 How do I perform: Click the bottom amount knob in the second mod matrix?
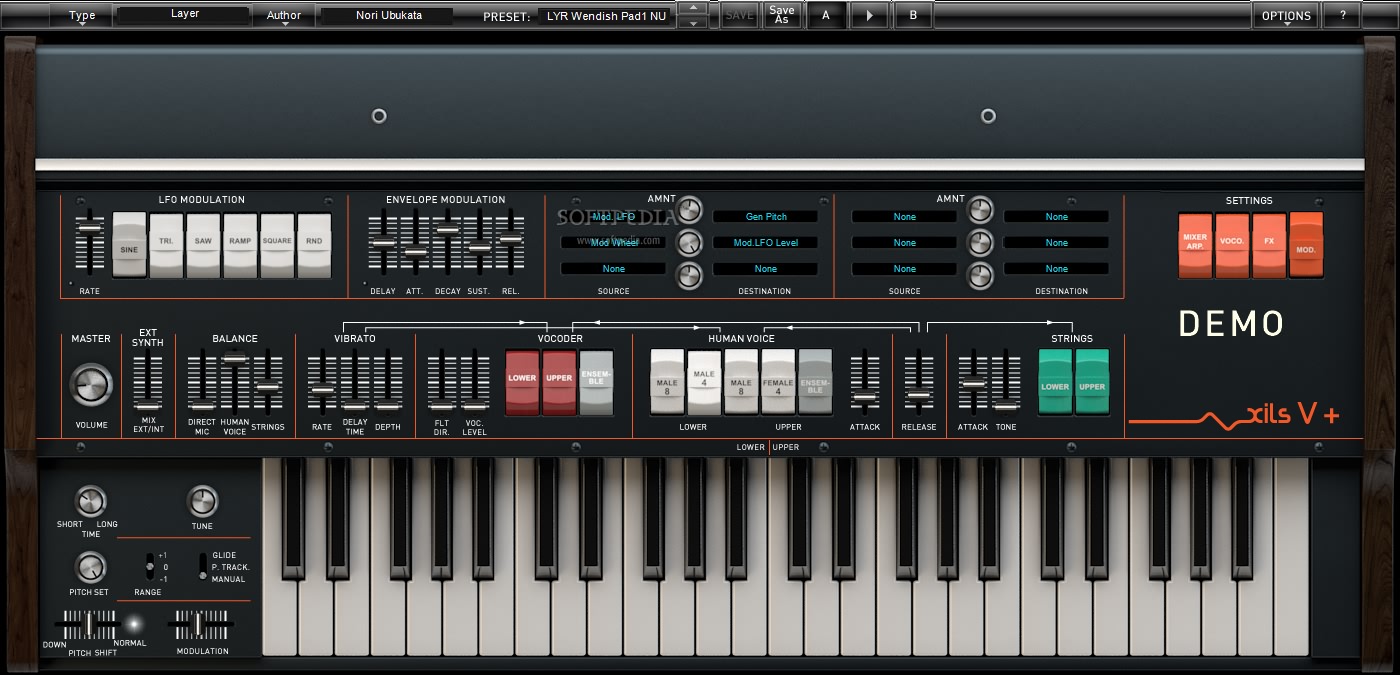point(981,276)
